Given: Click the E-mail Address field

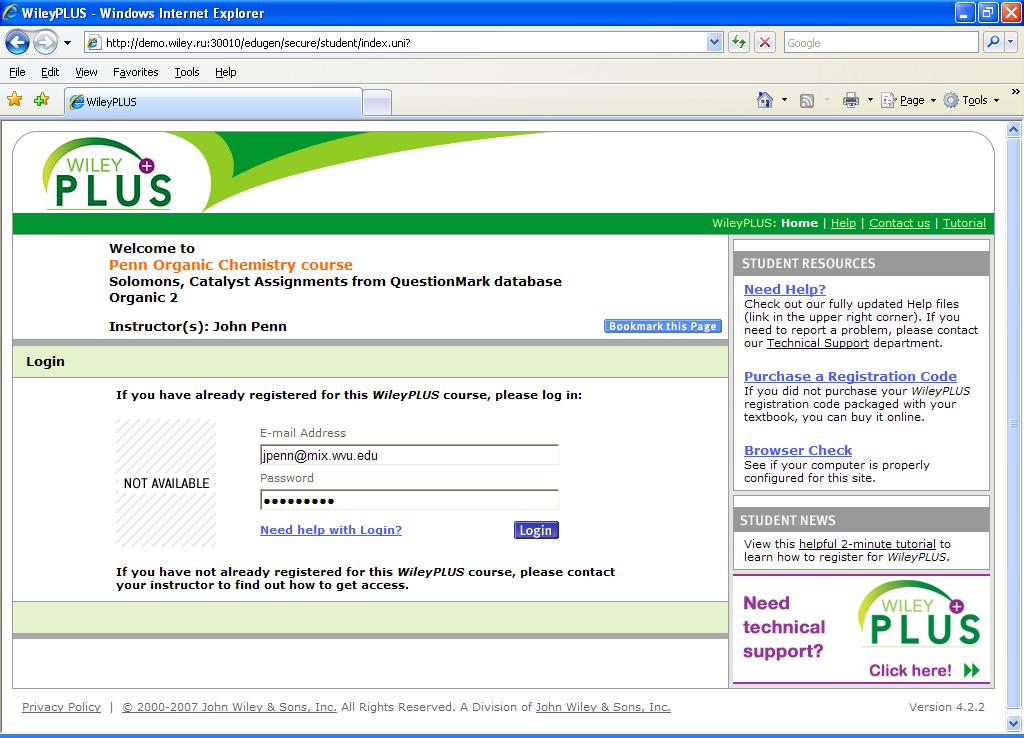Looking at the screenshot, I should tap(409, 455).
